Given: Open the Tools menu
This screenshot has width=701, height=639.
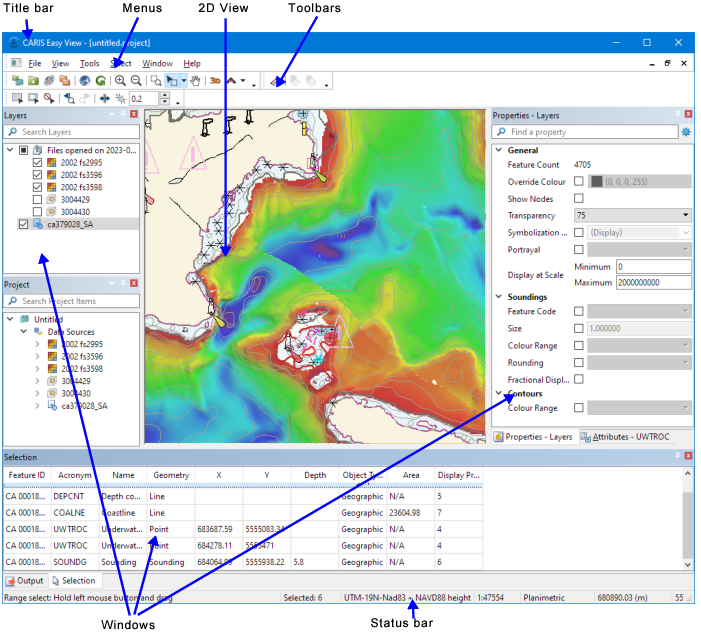Looking at the screenshot, I should point(89,63).
